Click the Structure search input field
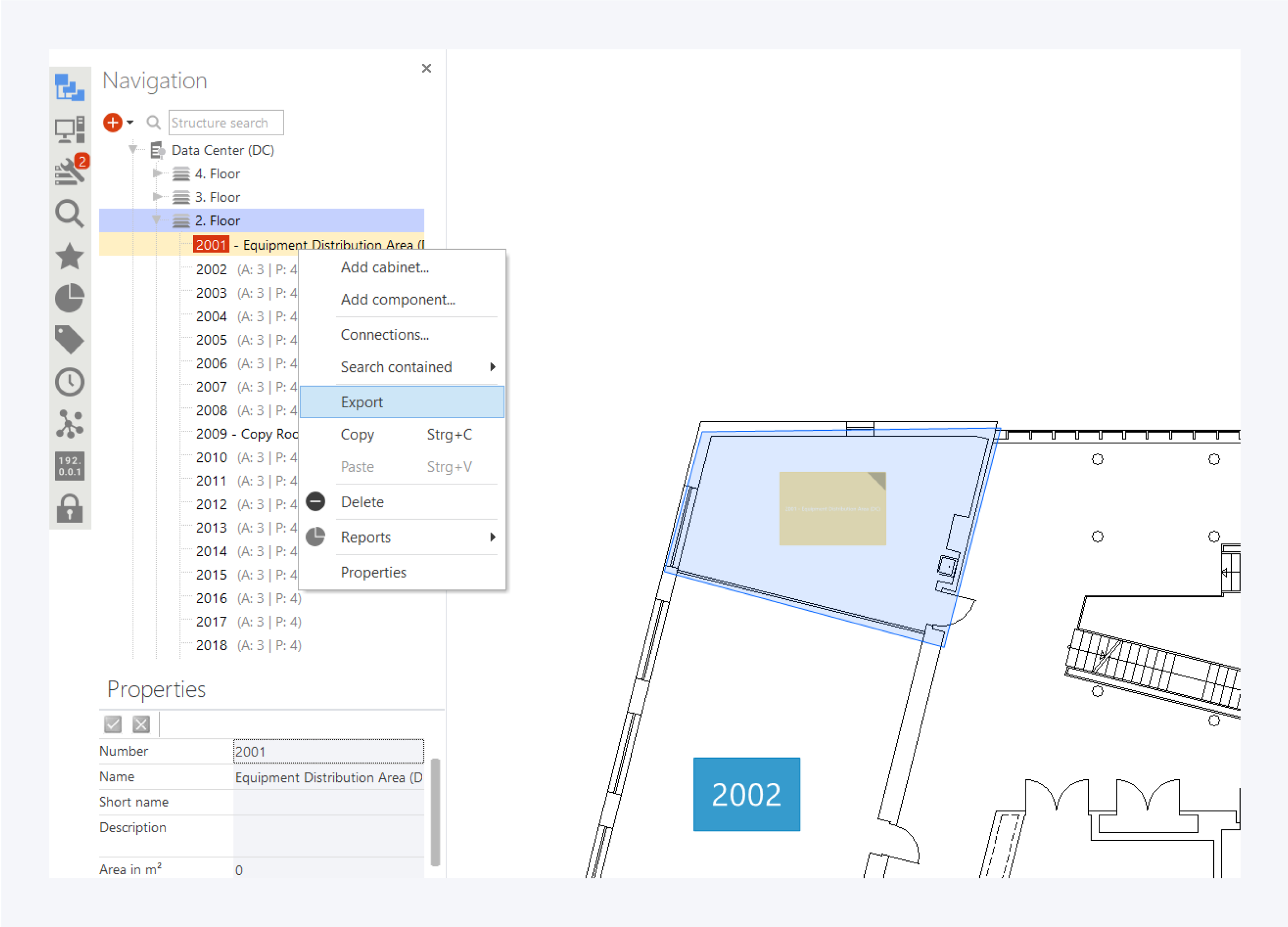 [x=226, y=123]
